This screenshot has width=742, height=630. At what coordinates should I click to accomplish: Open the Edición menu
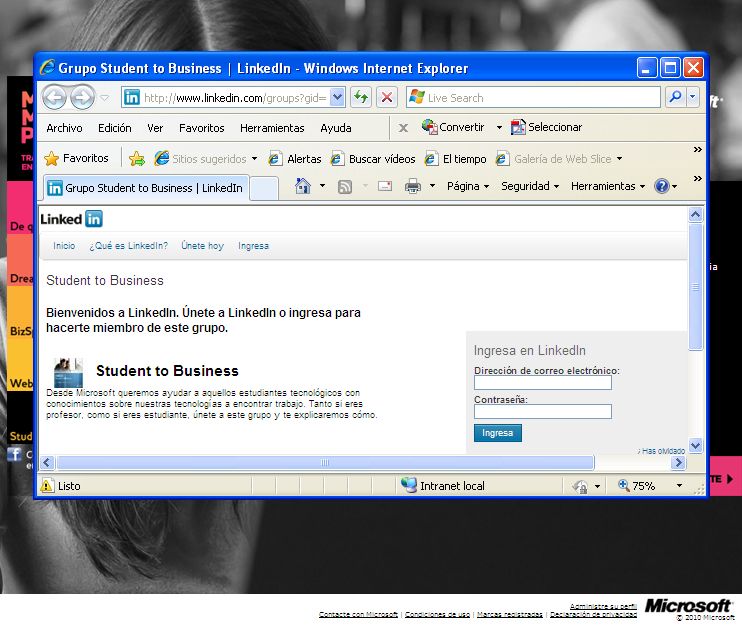(115, 128)
